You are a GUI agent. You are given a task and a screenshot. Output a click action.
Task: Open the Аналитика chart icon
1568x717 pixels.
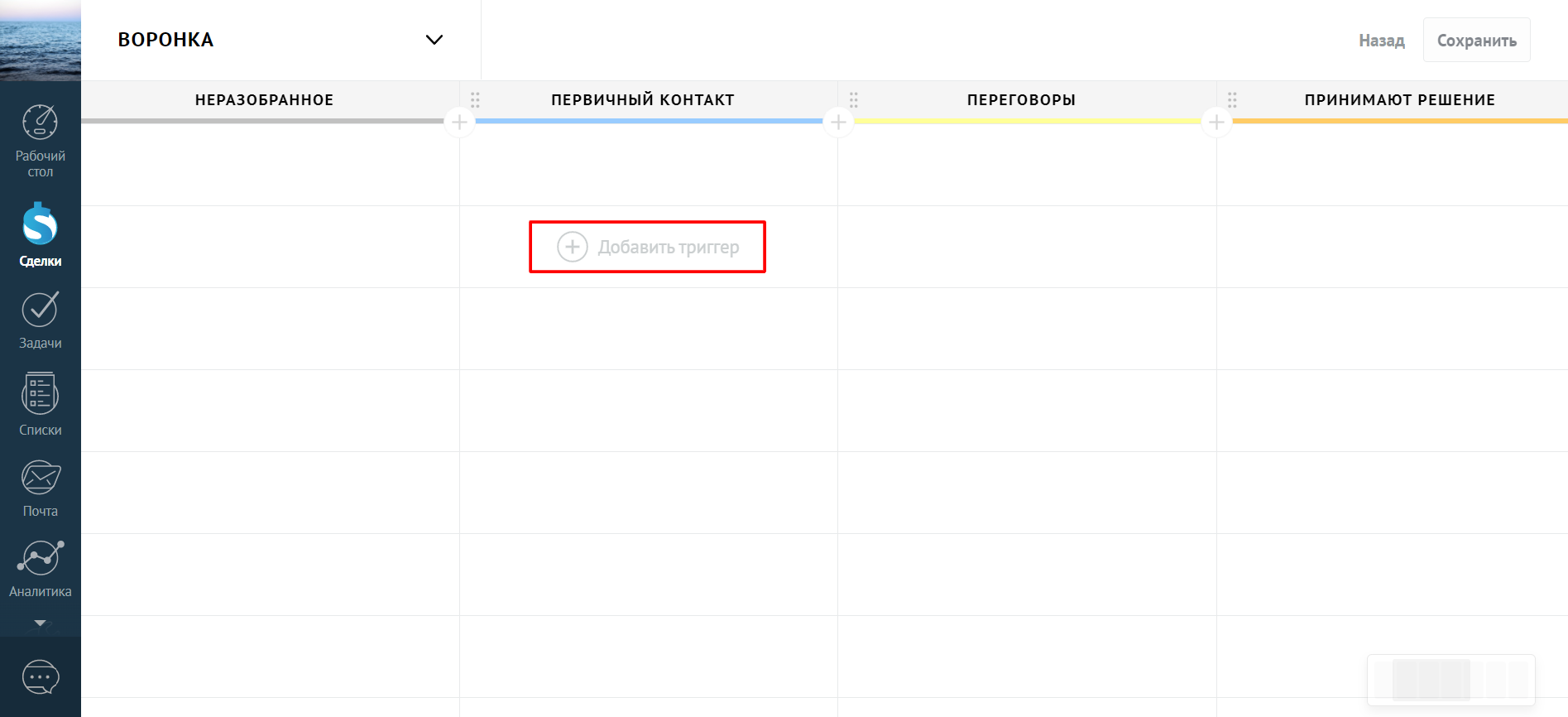tap(40, 558)
